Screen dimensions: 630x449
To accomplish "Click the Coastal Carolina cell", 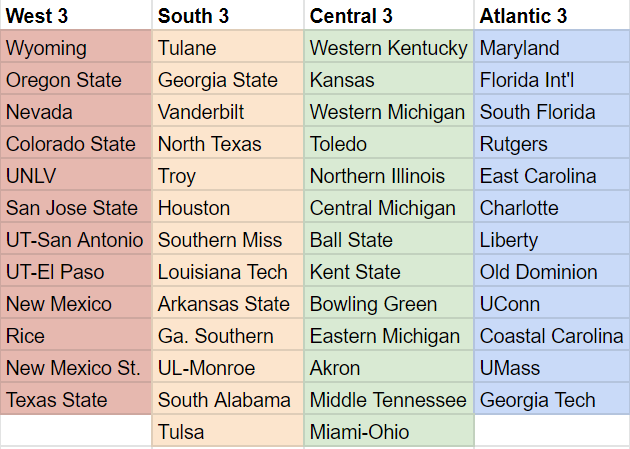I will (x=552, y=335).
